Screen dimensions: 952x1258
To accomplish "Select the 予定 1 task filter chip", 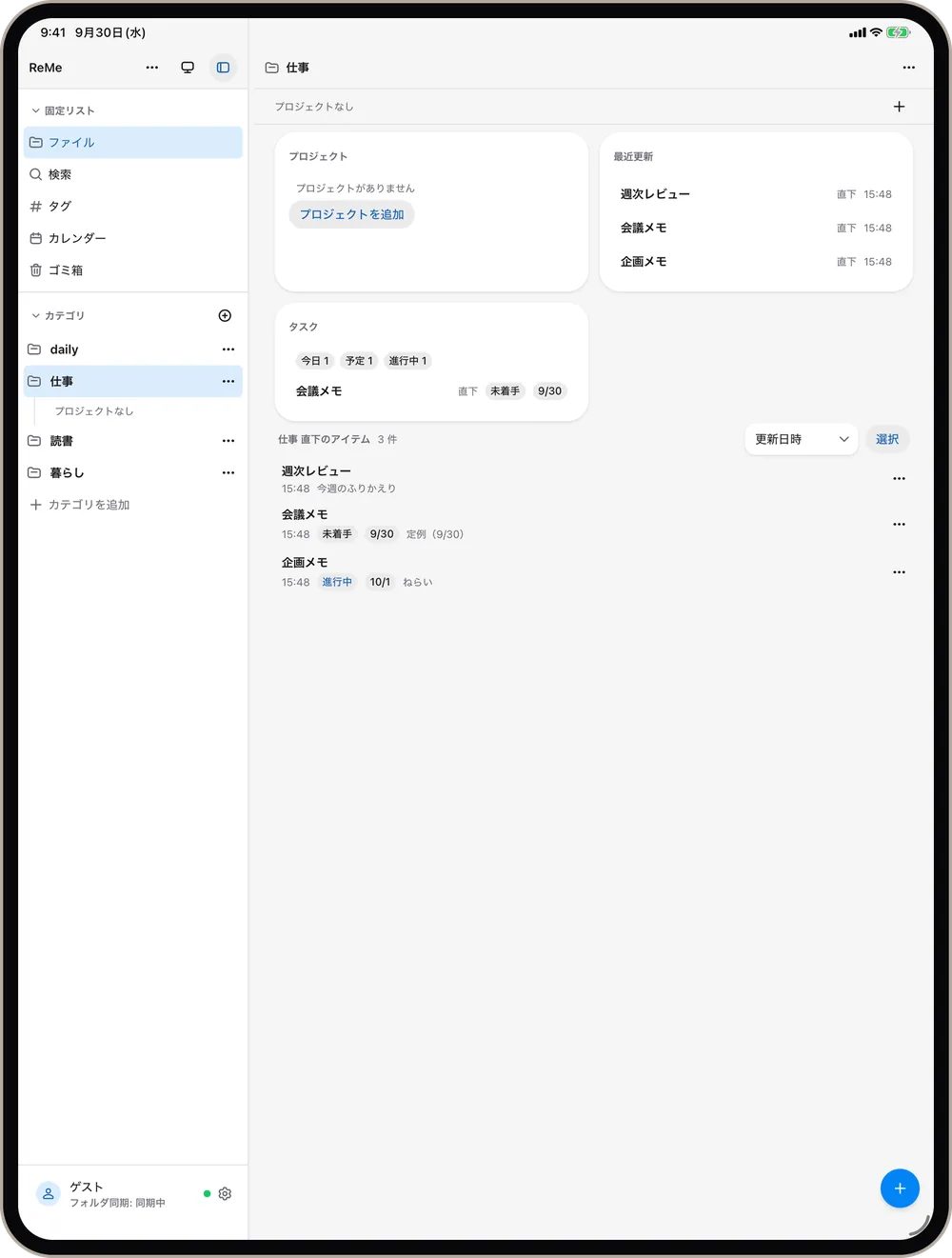I will click(x=359, y=361).
